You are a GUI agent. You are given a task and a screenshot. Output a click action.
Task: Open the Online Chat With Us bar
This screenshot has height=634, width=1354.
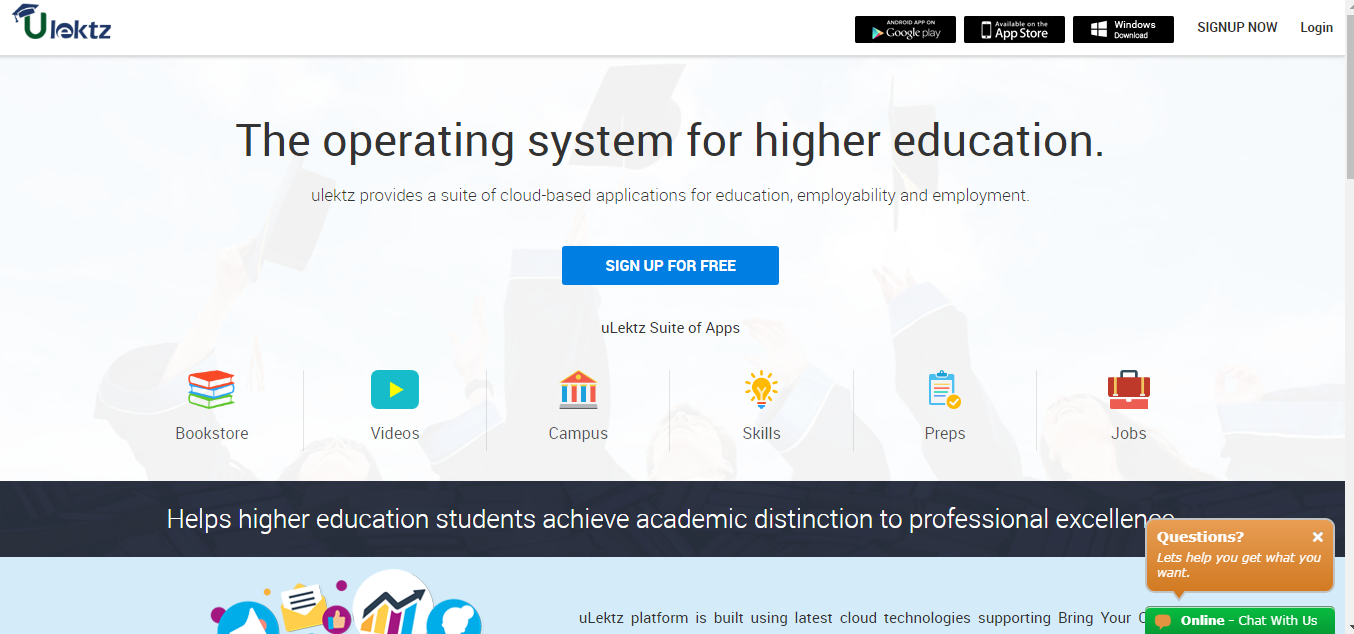[1240, 620]
